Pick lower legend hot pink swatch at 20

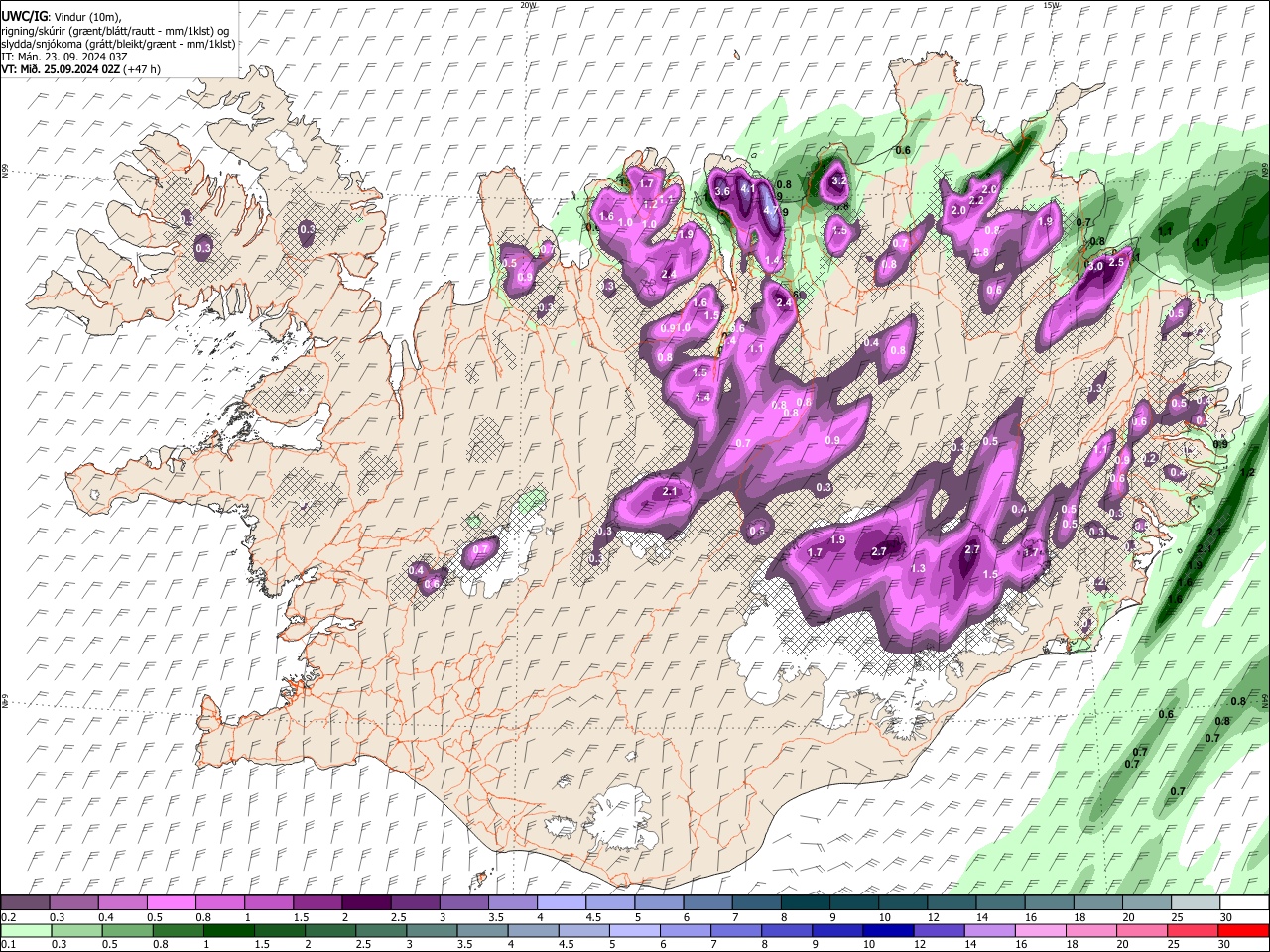1143,930
